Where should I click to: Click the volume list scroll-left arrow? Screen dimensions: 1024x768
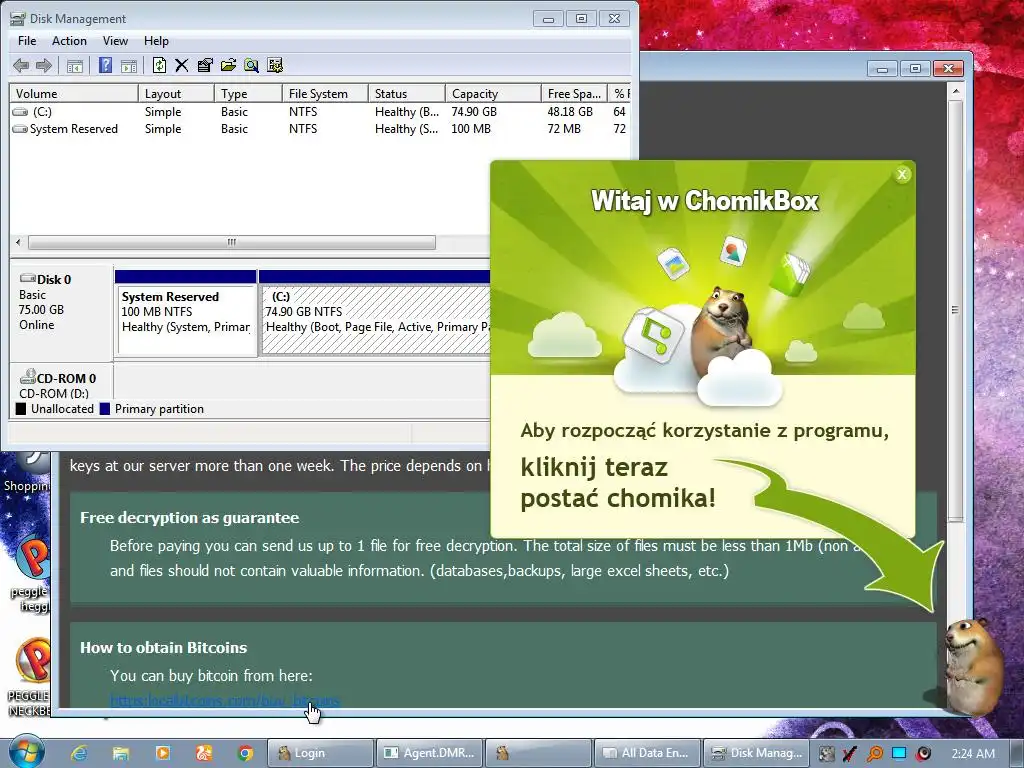pyautogui.click(x=18, y=242)
